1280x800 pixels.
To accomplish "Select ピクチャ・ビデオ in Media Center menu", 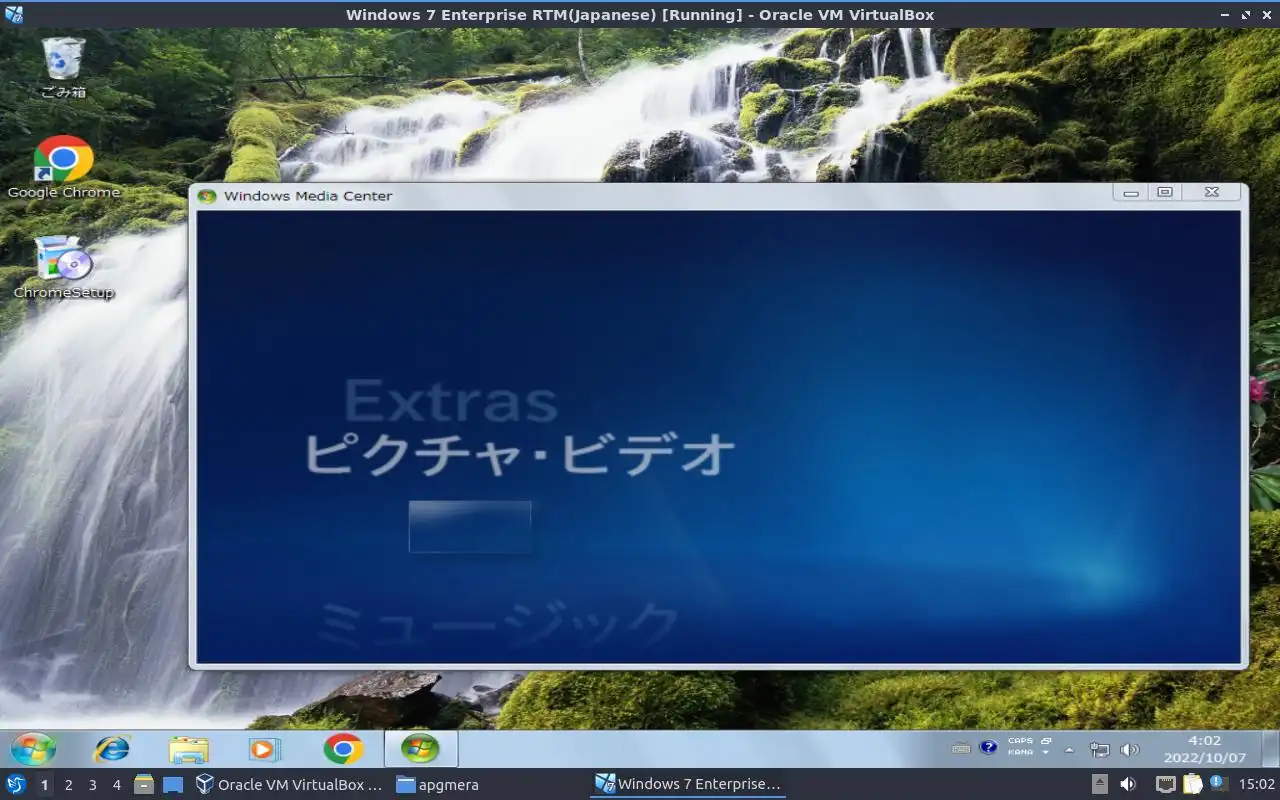I will (519, 455).
